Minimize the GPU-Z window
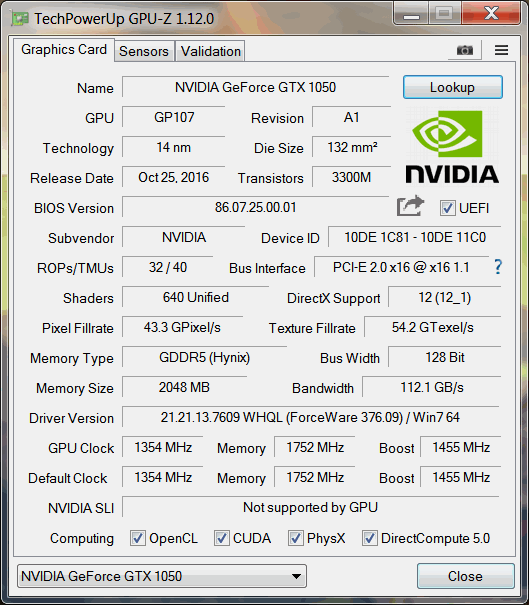 [411, 15]
